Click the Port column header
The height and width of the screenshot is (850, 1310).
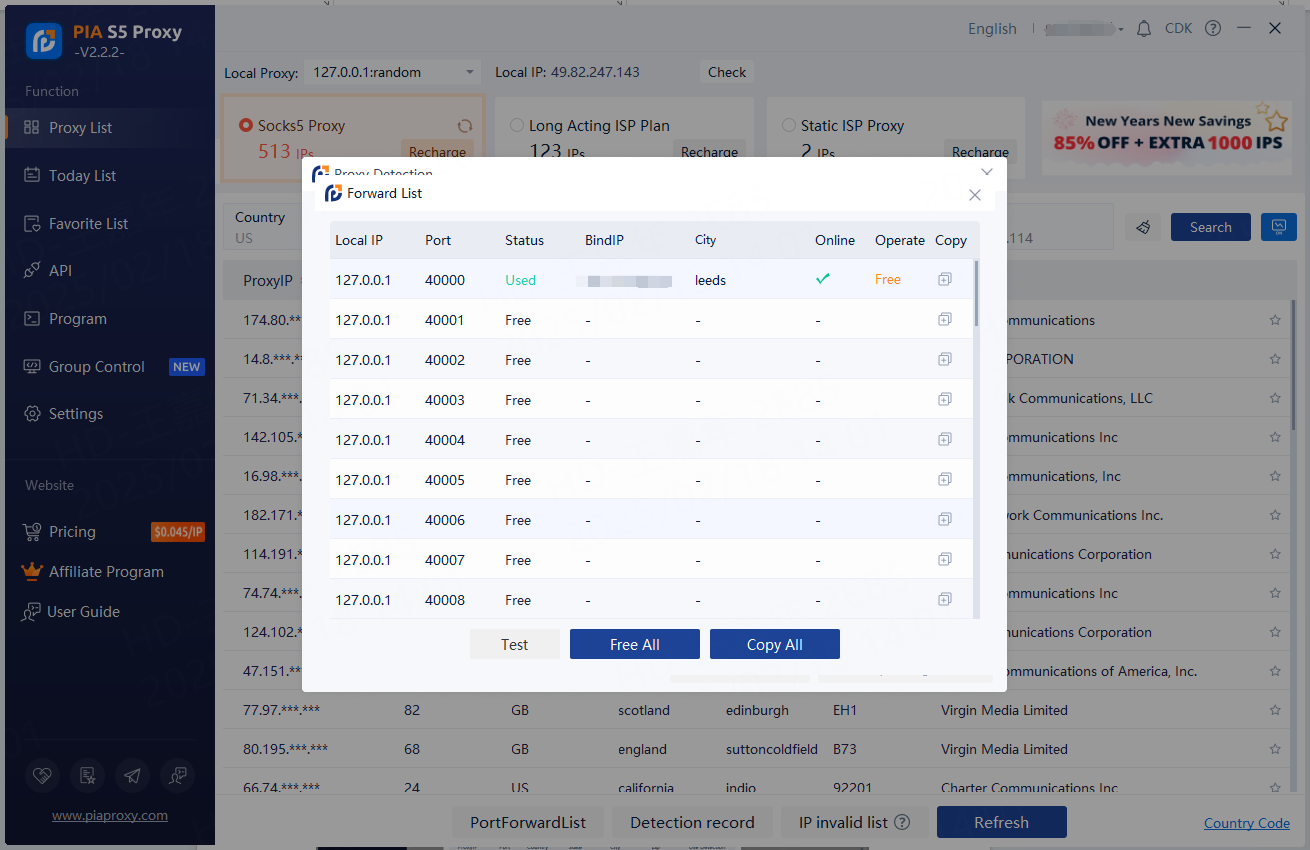coord(438,240)
